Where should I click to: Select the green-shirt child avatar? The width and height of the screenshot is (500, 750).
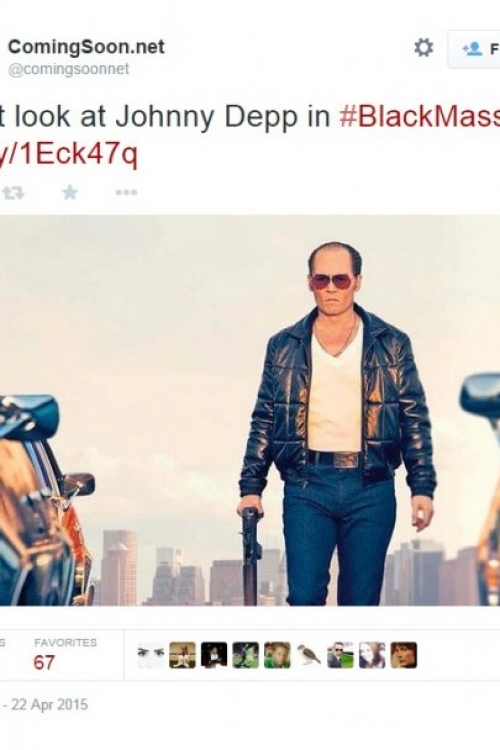coord(277,655)
